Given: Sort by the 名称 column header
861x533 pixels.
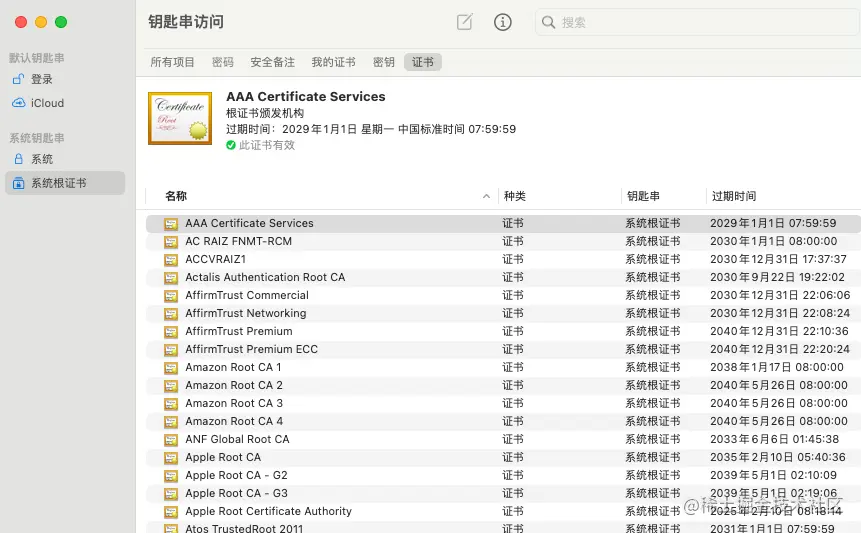Looking at the screenshot, I should click(176, 196).
